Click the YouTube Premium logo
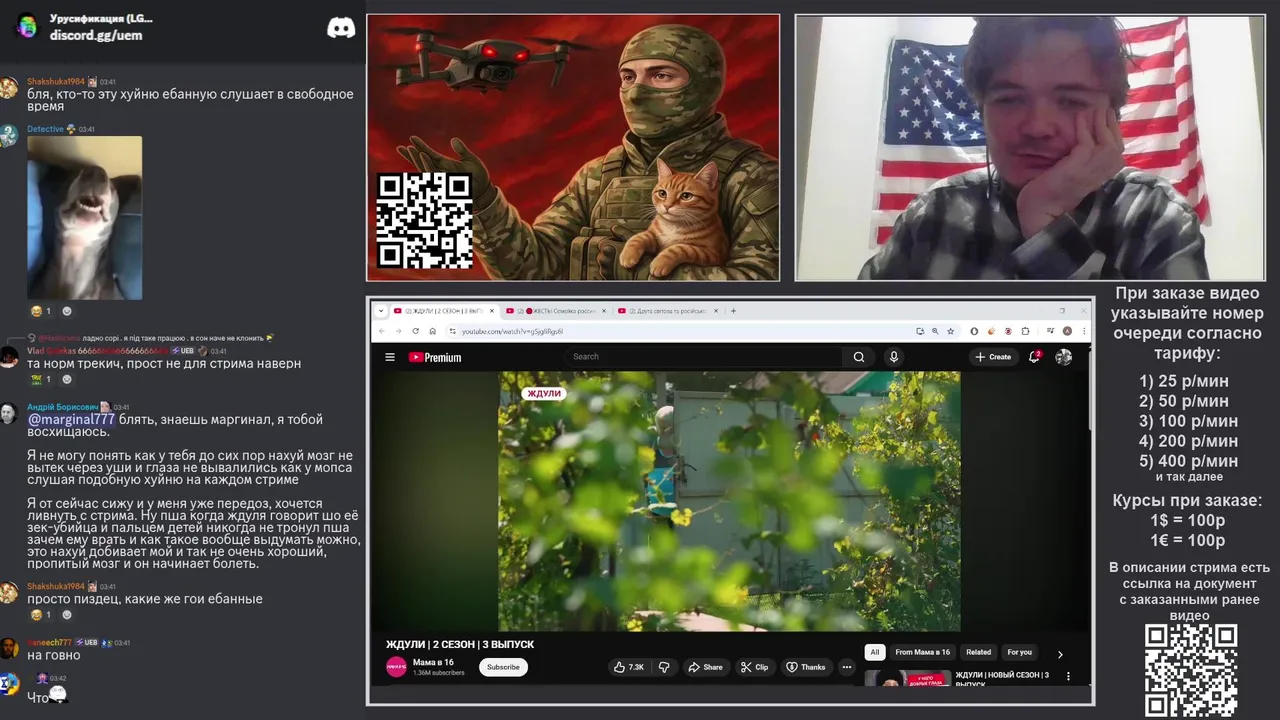Screen dimensions: 1280x720 (435, 357)
